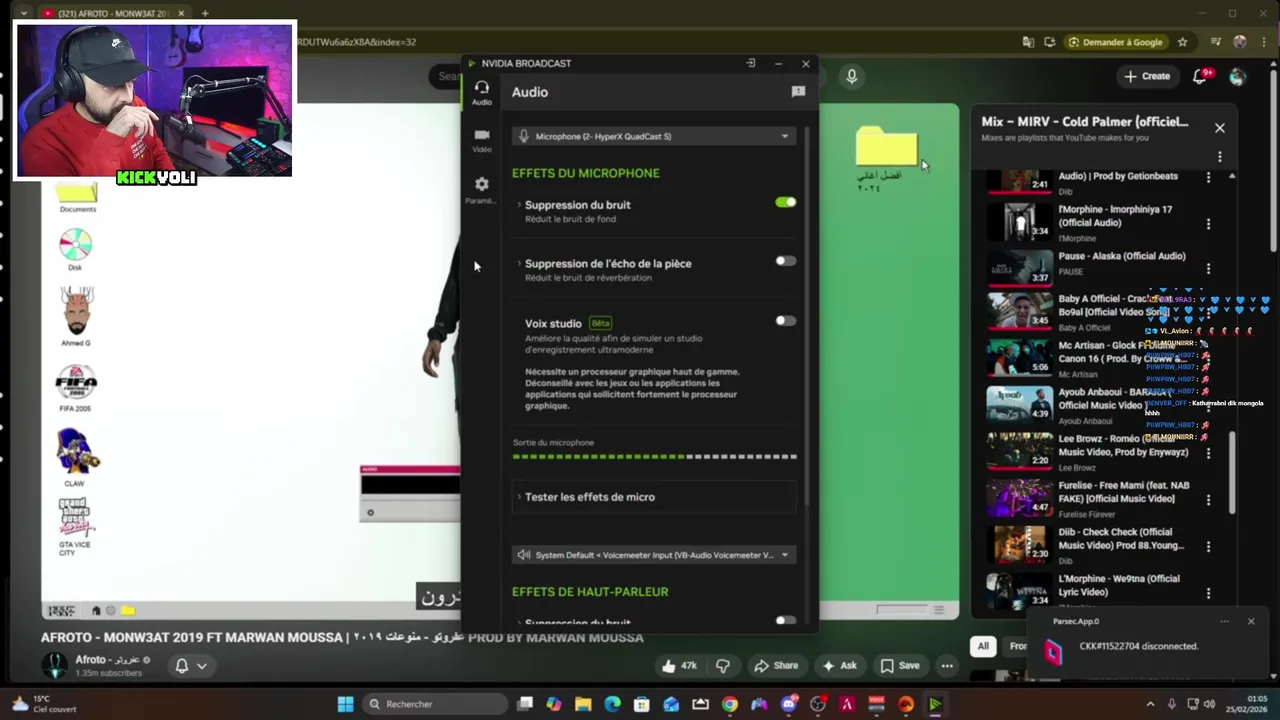The height and width of the screenshot is (720, 1280).
Task: Open options for Furelise - Free Mami entry
Action: [1208, 500]
